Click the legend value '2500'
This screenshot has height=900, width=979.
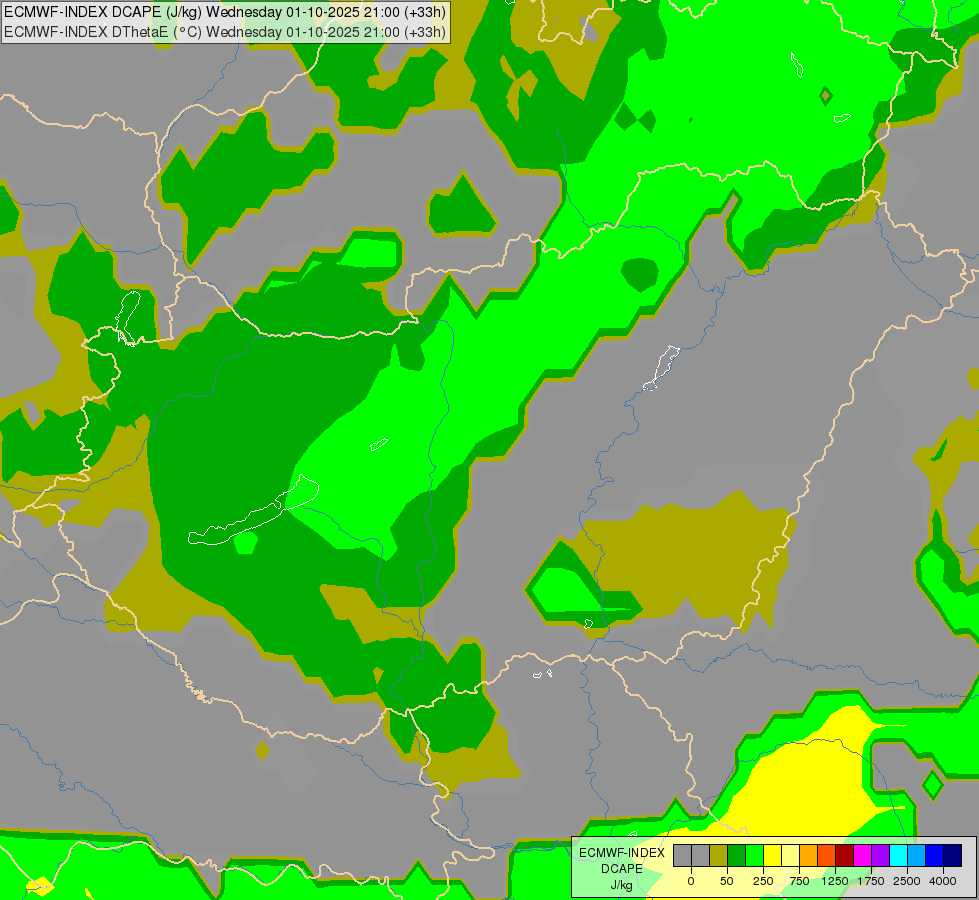pyautogui.click(x=907, y=881)
